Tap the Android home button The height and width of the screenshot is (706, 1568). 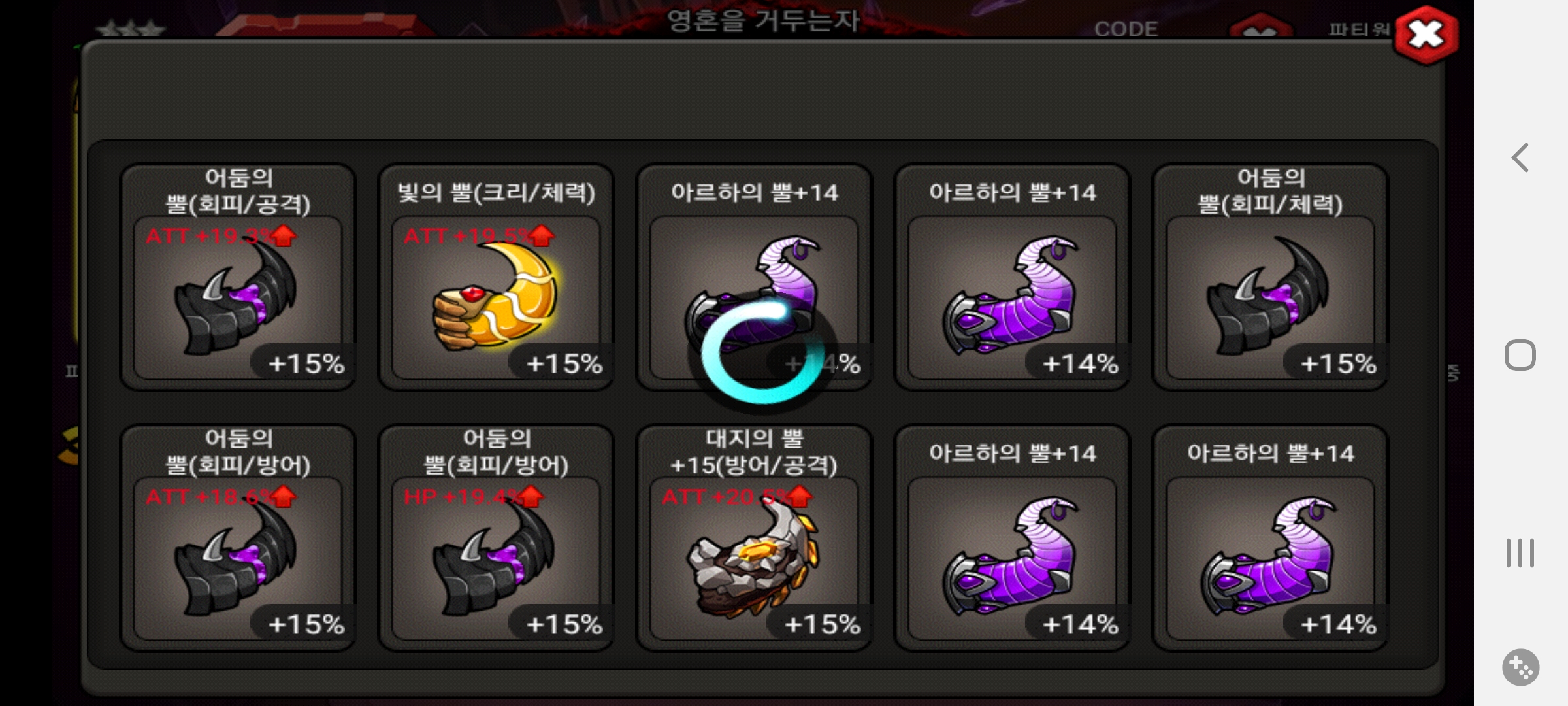pyautogui.click(x=1520, y=356)
